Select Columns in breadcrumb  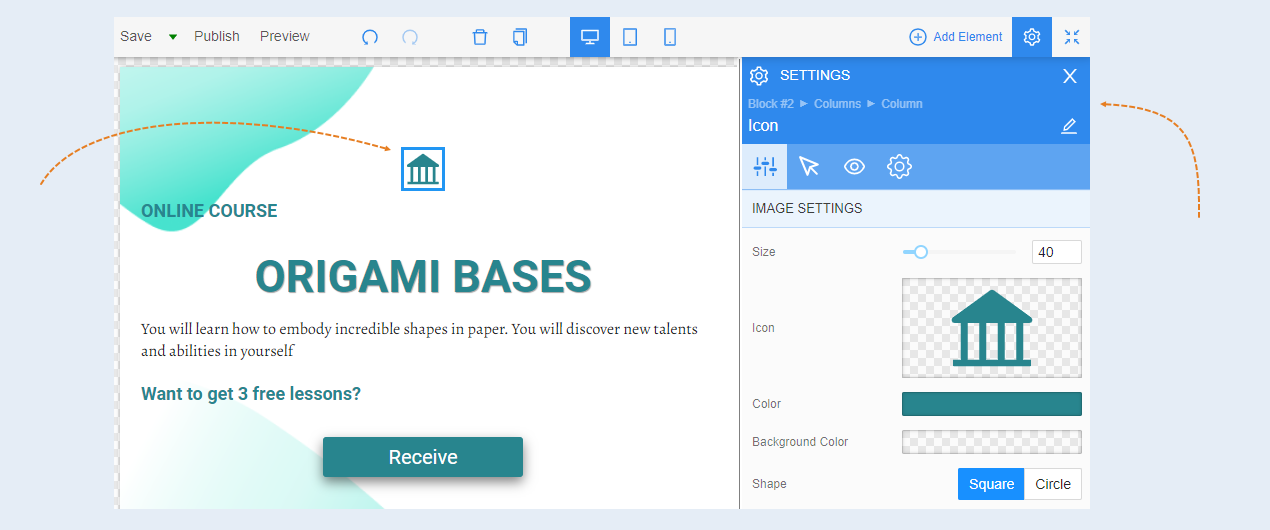pos(837,104)
